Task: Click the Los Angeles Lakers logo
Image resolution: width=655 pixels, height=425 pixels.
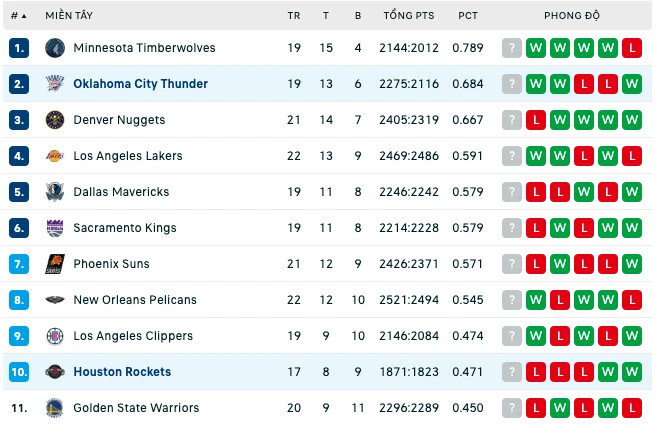Action: [55, 156]
